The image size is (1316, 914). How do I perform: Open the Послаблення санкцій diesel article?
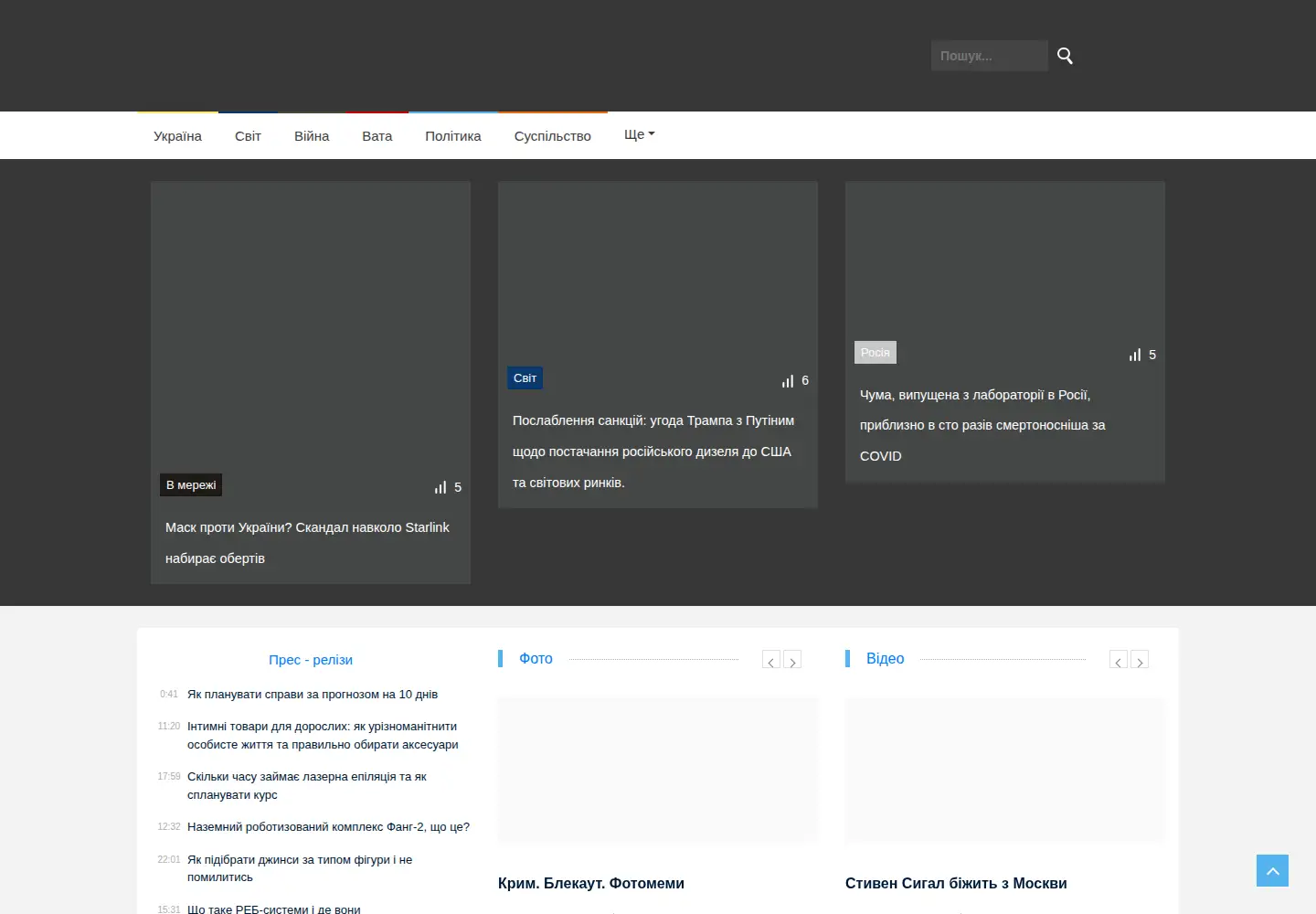click(653, 452)
